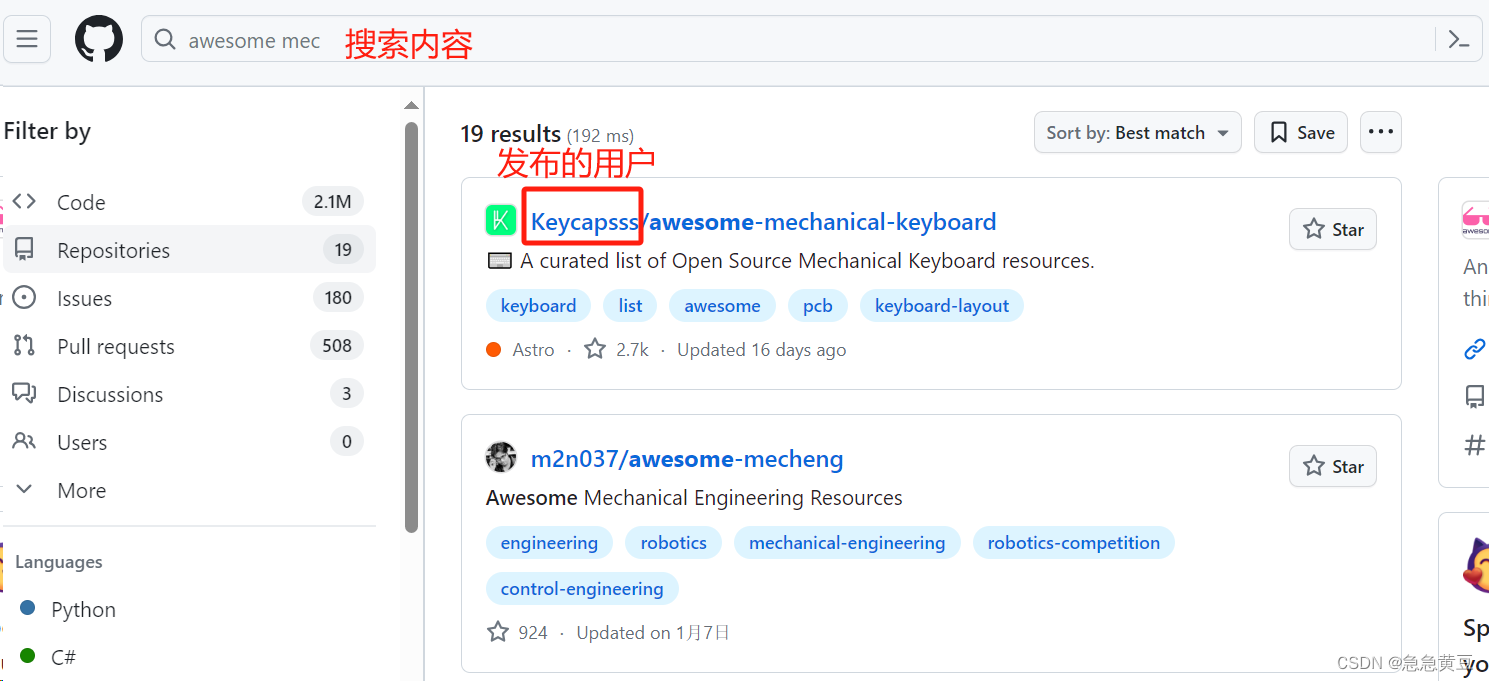This screenshot has width=1489, height=681.
Task: Click the star icon beside 924
Action: [497, 632]
